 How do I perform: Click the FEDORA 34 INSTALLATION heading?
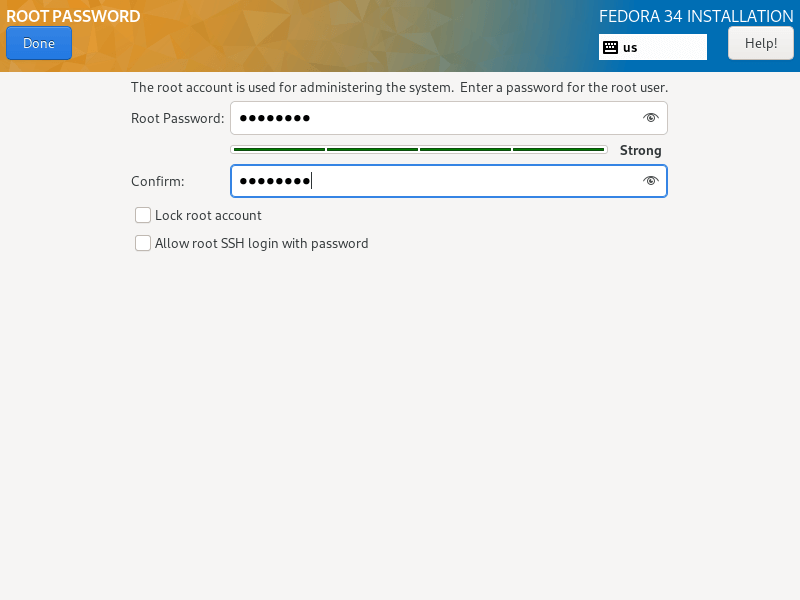696,16
